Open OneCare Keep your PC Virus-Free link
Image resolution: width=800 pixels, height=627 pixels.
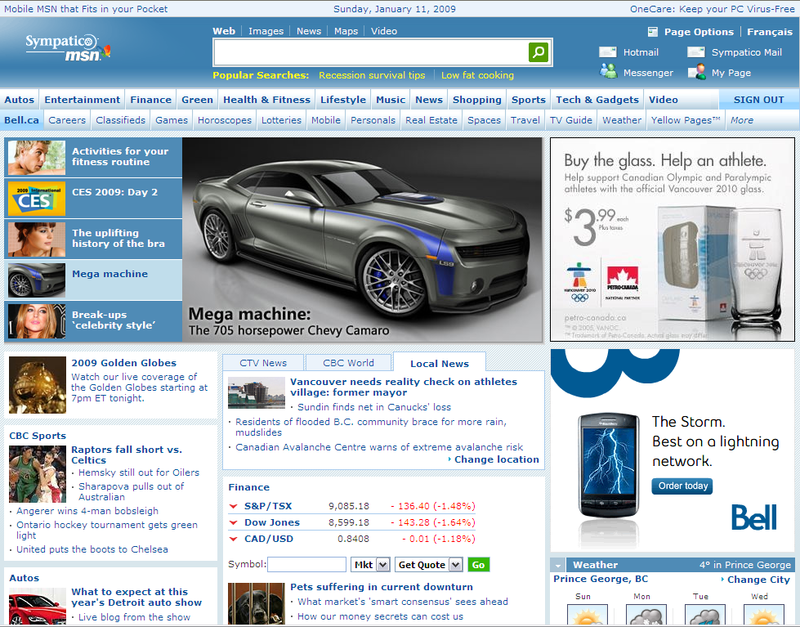[x=712, y=9]
